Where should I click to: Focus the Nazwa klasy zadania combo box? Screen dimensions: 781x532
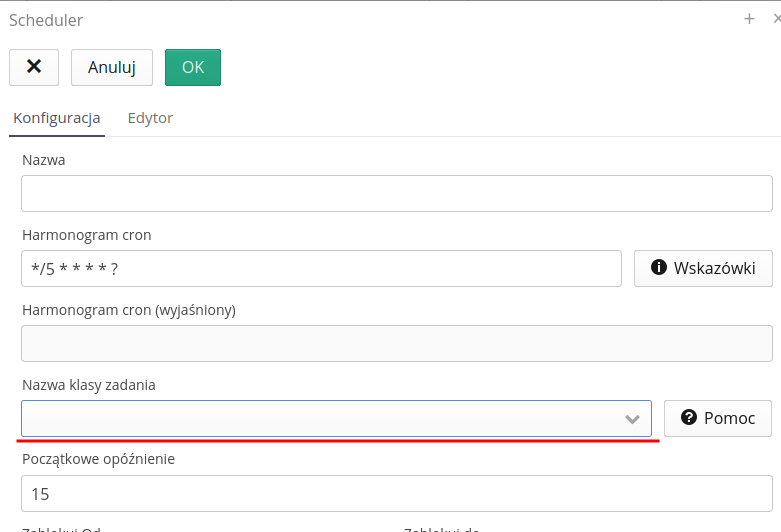click(320, 419)
